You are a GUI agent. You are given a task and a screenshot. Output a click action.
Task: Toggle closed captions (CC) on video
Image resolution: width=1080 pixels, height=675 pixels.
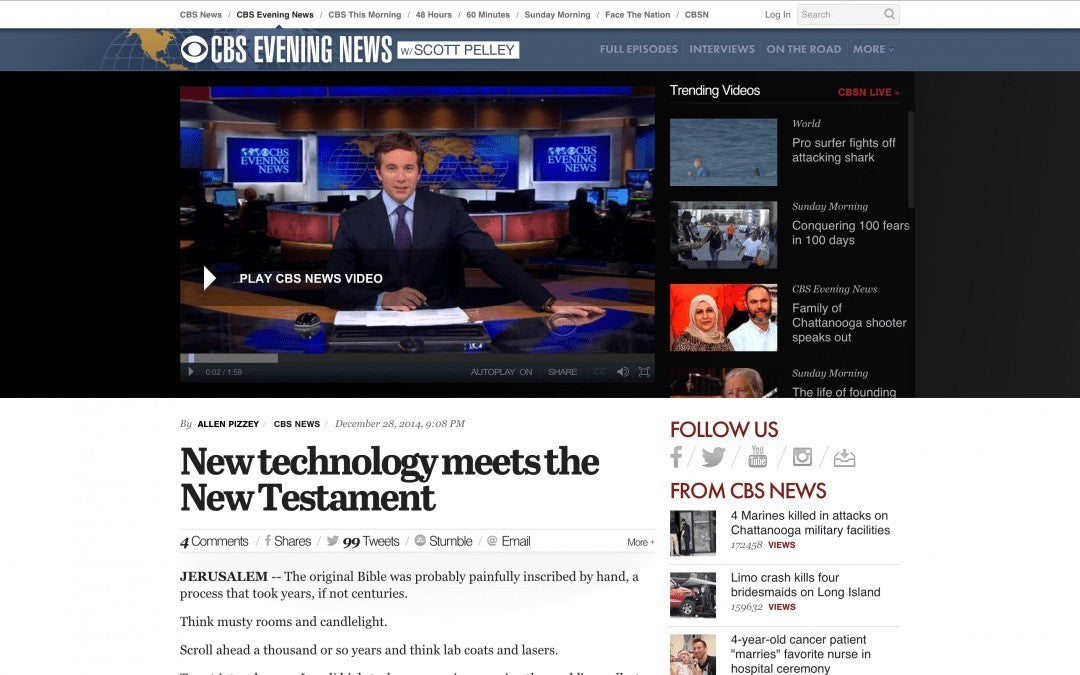600,372
